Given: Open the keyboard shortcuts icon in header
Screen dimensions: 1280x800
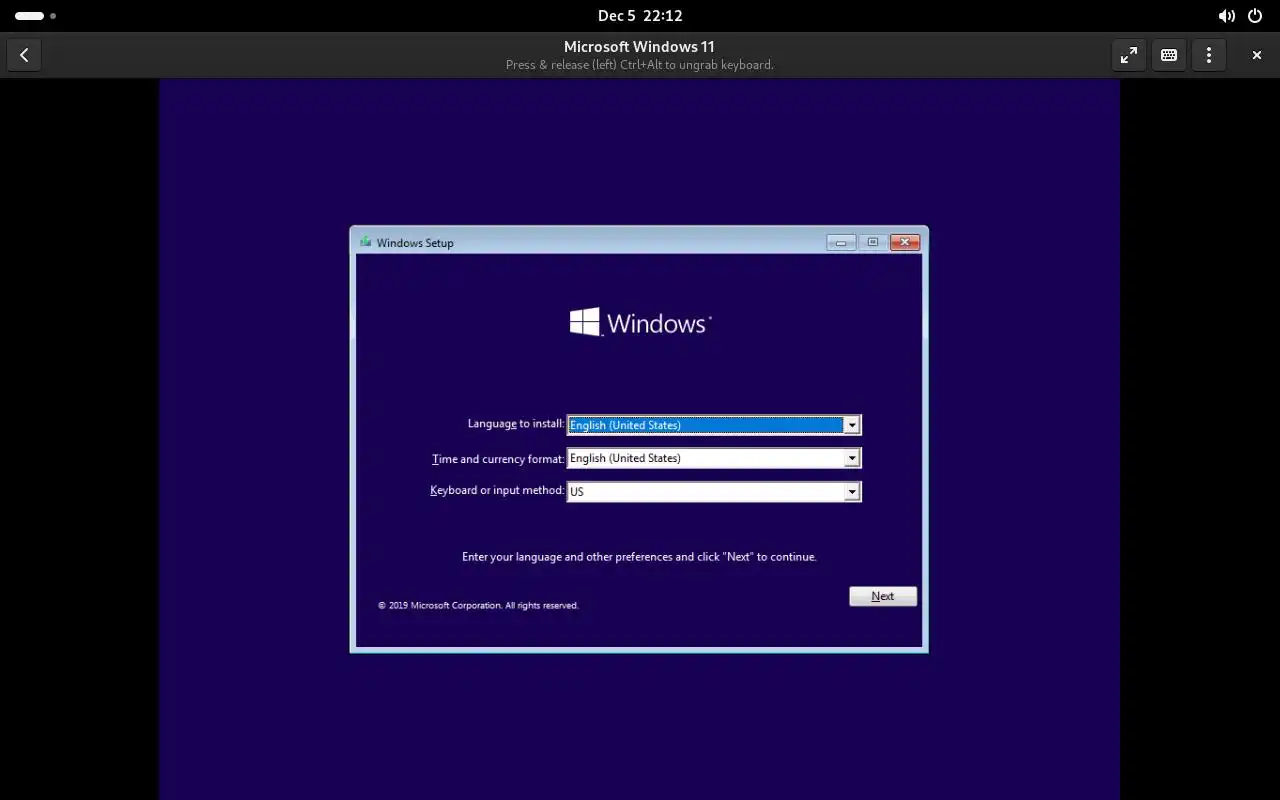Looking at the screenshot, I should pyautogui.click(x=1169, y=55).
